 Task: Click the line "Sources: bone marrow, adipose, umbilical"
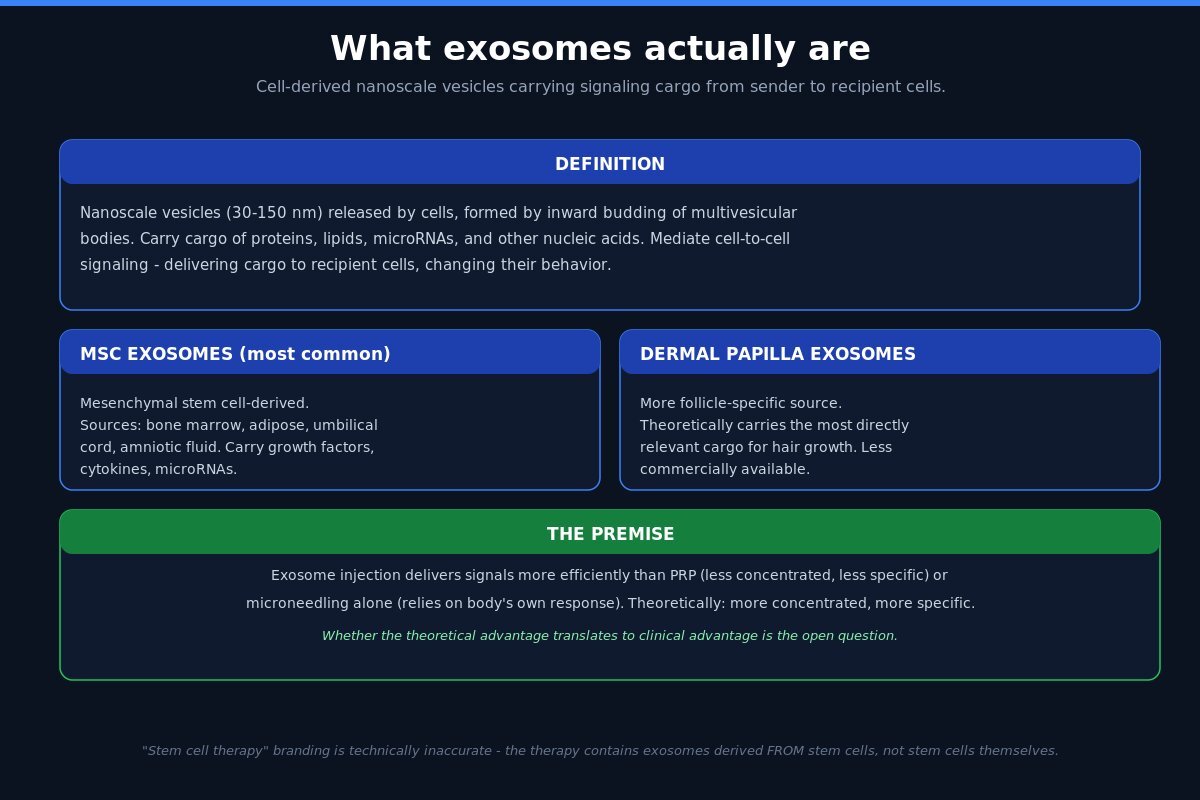[x=229, y=425]
